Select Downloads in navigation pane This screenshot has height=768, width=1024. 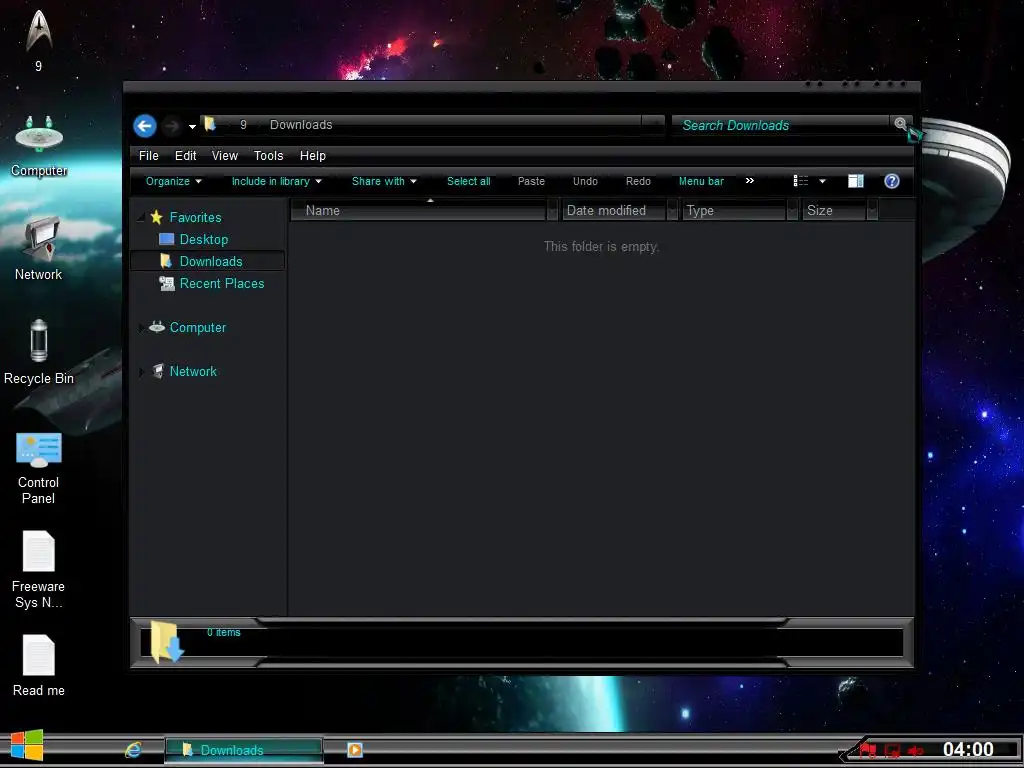(x=211, y=261)
